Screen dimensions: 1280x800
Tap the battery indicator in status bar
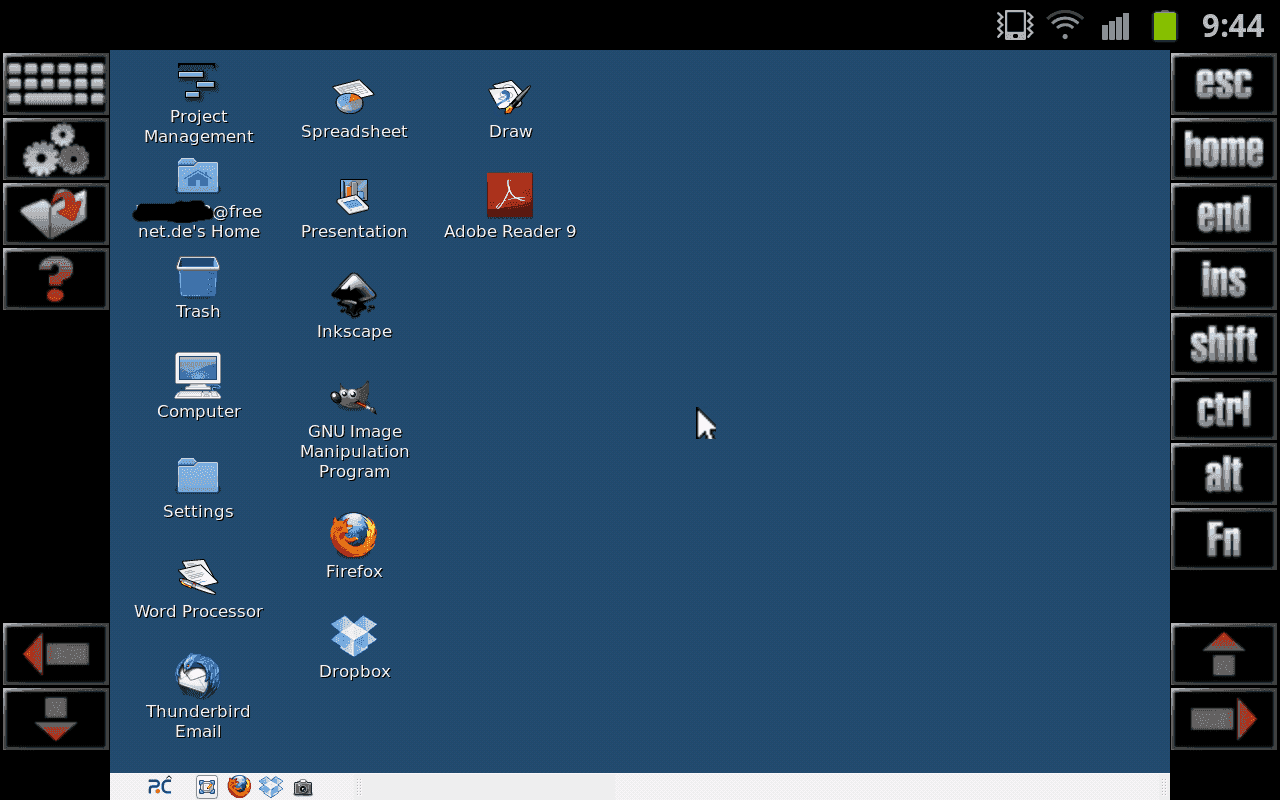point(1164,25)
